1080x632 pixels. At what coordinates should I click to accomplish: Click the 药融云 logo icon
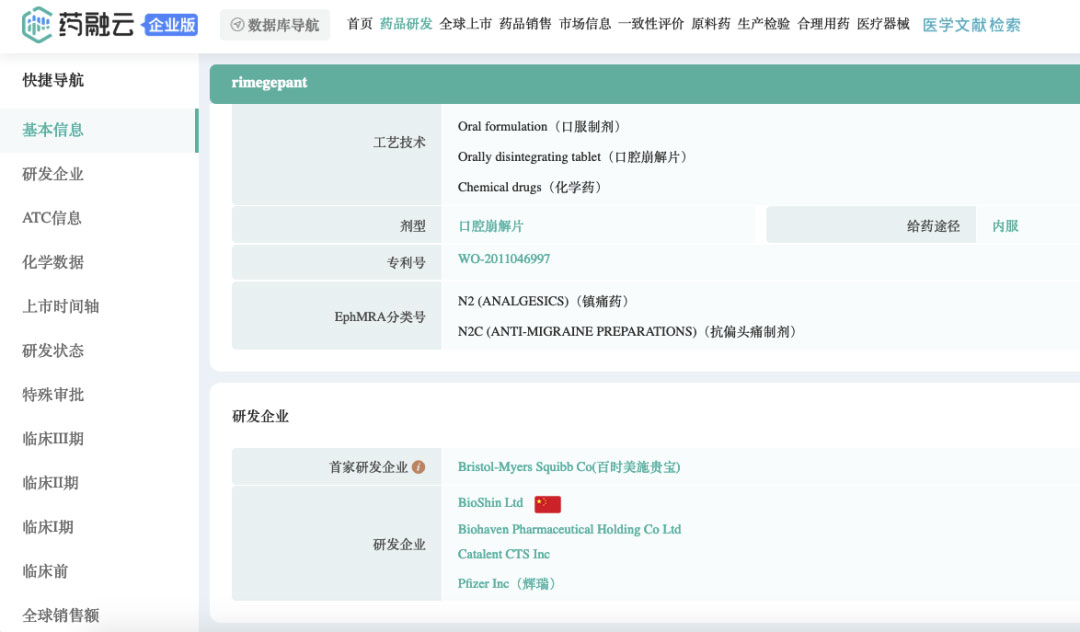(x=37, y=25)
